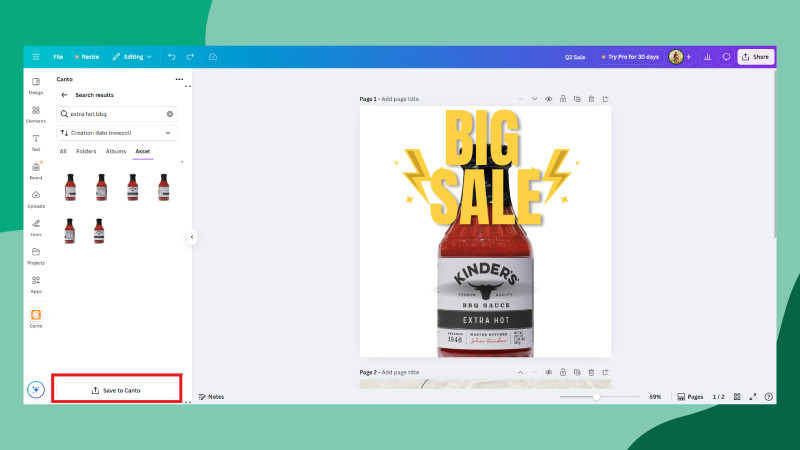This screenshot has width=800, height=450.
Task: Open the user profile avatar
Action: (x=676, y=57)
